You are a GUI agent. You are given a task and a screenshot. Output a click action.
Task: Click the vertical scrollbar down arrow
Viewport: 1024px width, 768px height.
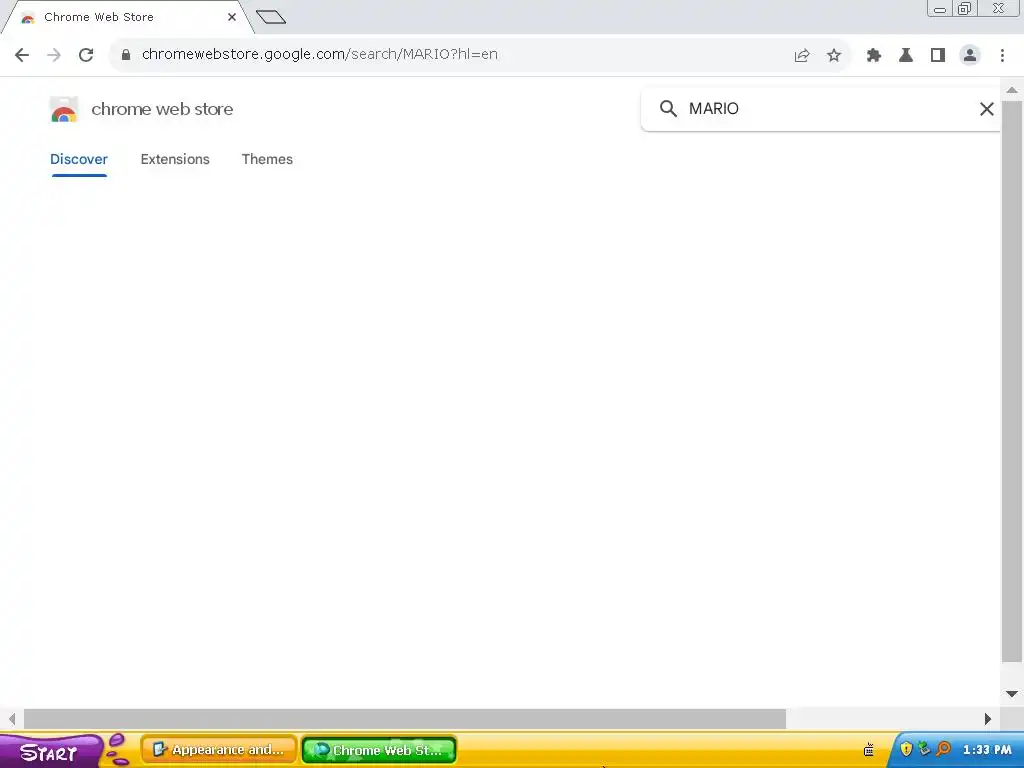pos(1012,694)
